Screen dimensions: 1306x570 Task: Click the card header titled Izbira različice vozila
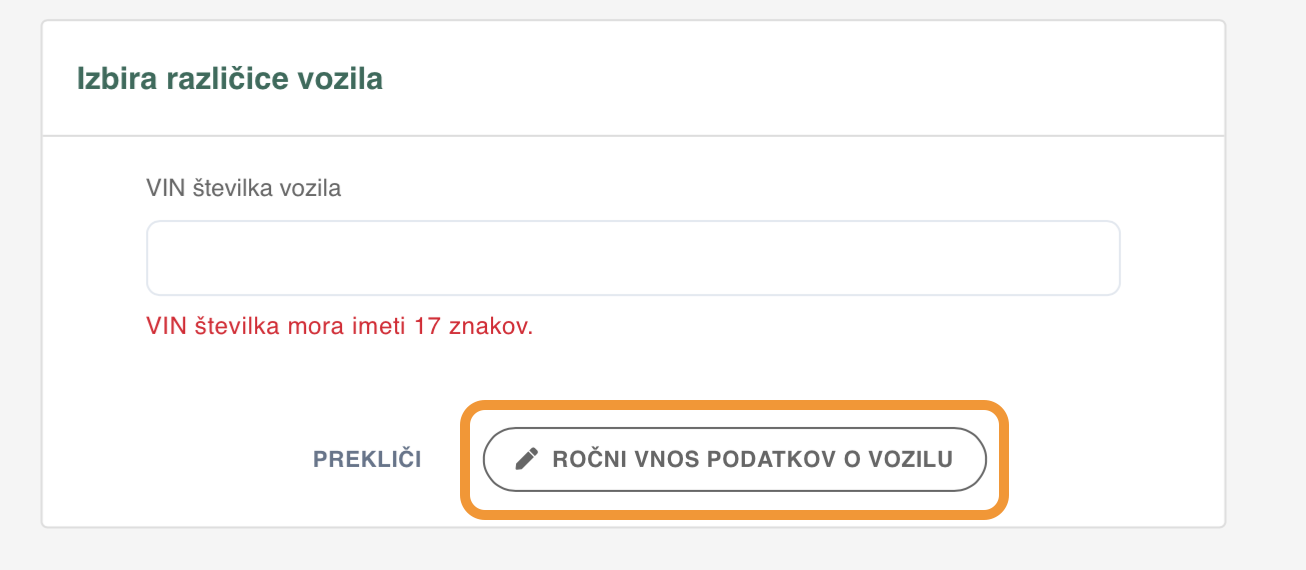(x=633, y=79)
